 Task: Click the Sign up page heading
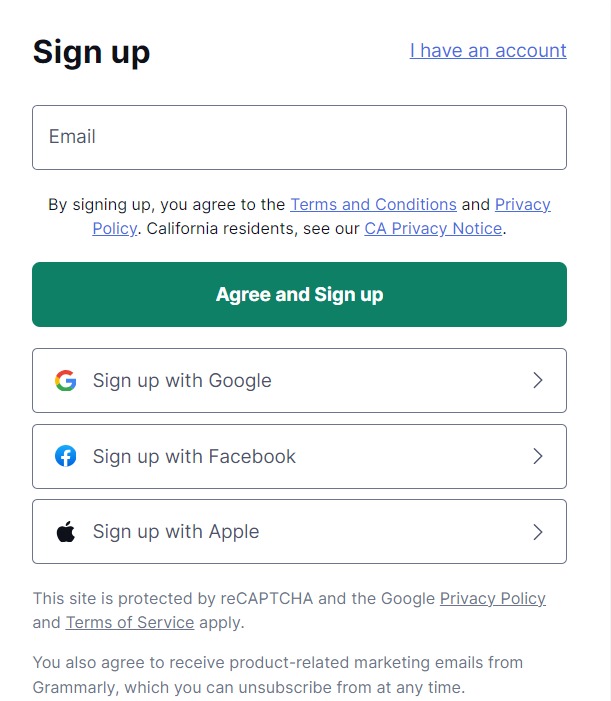pyautogui.click(x=91, y=52)
